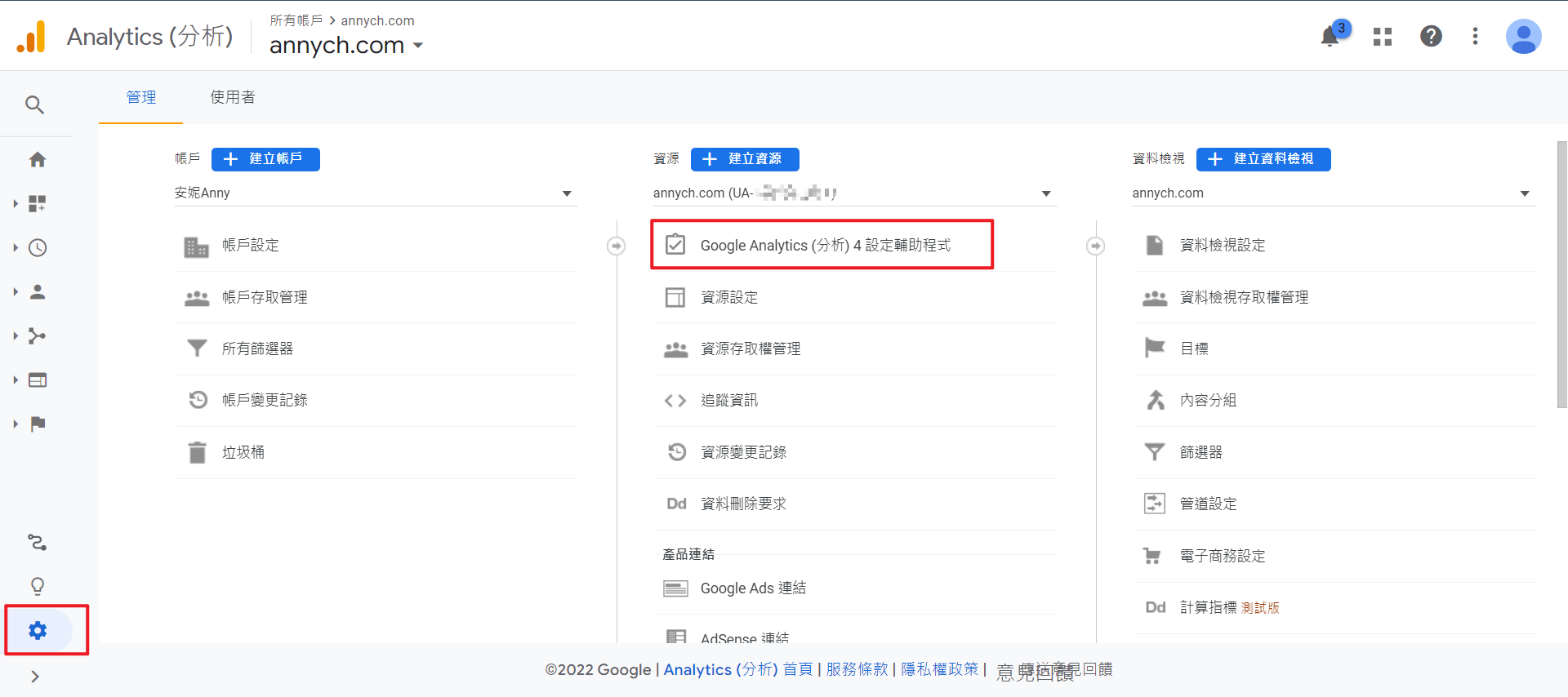Go to the Home icon in the sidebar
1568x697 pixels.
coord(38,159)
